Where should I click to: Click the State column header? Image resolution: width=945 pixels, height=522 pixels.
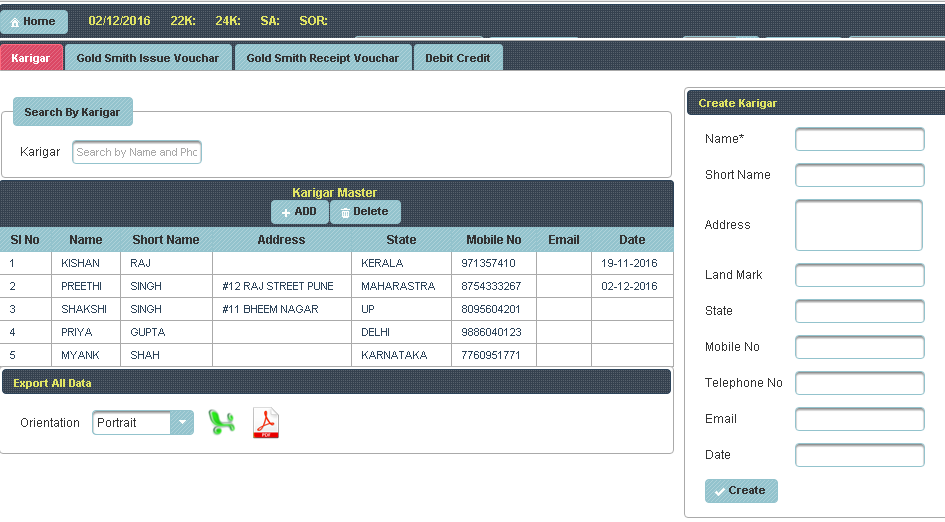(x=401, y=240)
